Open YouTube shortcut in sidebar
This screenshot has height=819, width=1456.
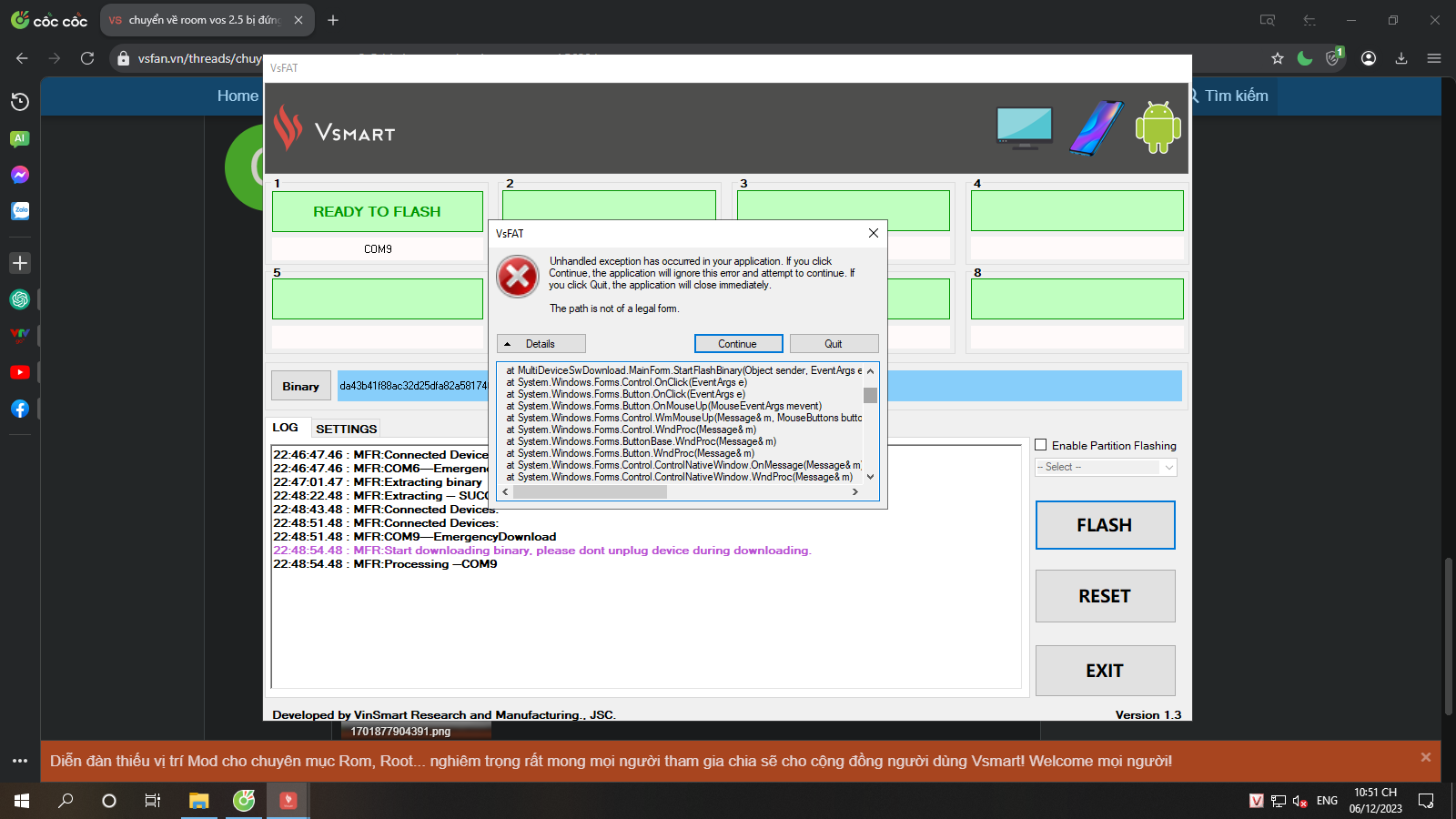[x=20, y=372]
